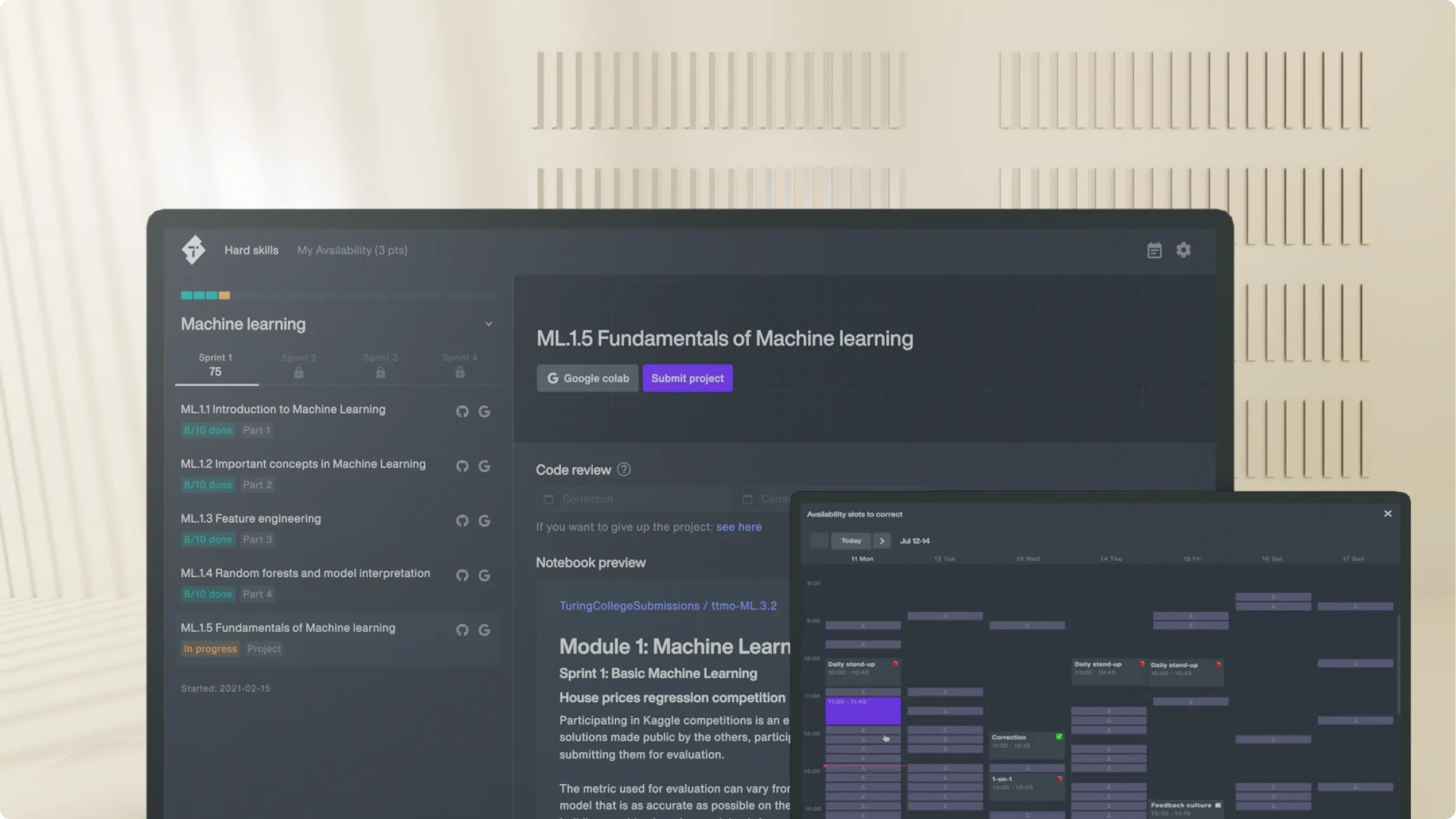Click the Today button in calendar
Image resolution: width=1456 pixels, height=819 pixels.
pos(850,541)
